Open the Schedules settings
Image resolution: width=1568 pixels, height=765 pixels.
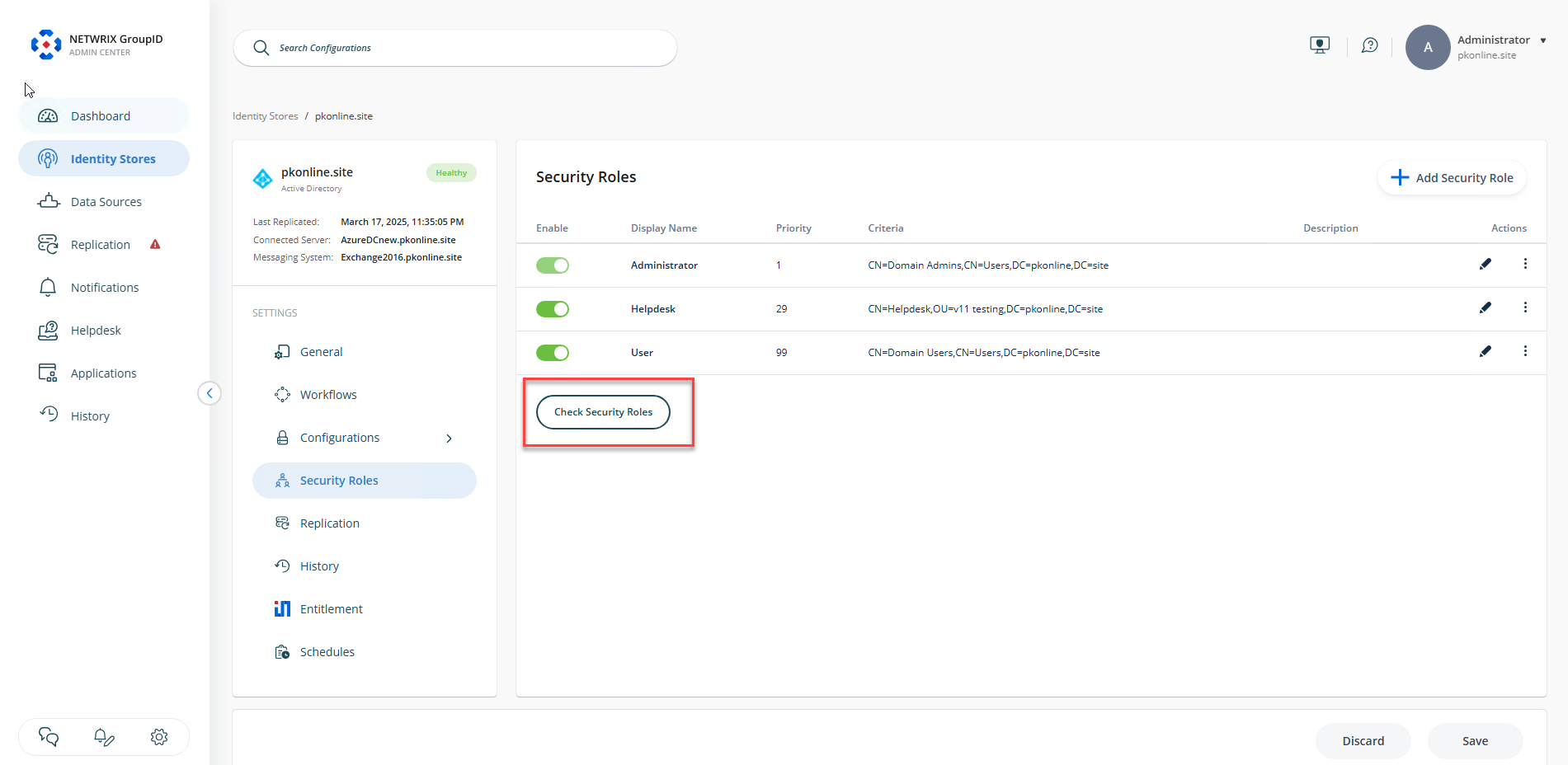(327, 651)
